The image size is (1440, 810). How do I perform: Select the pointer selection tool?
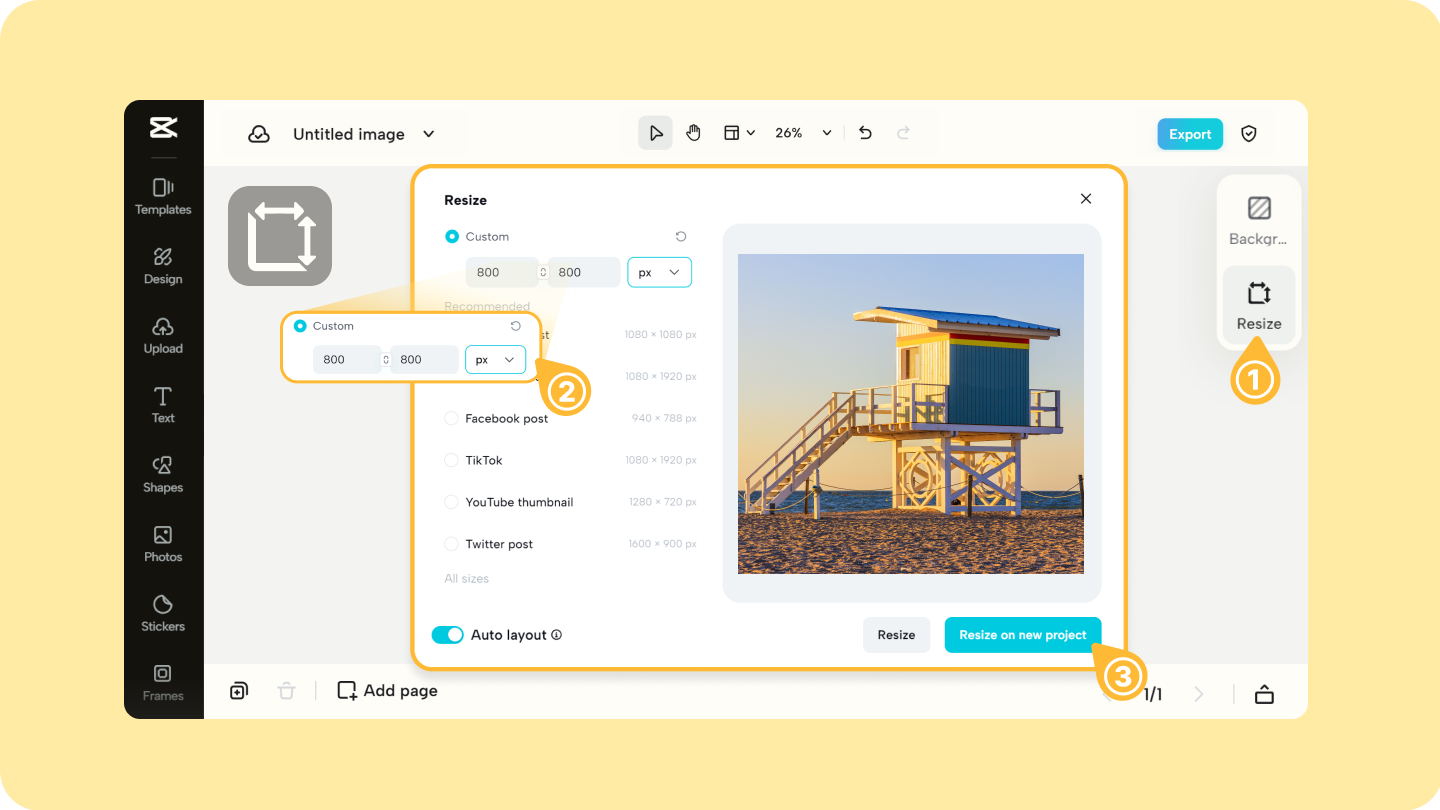656,133
